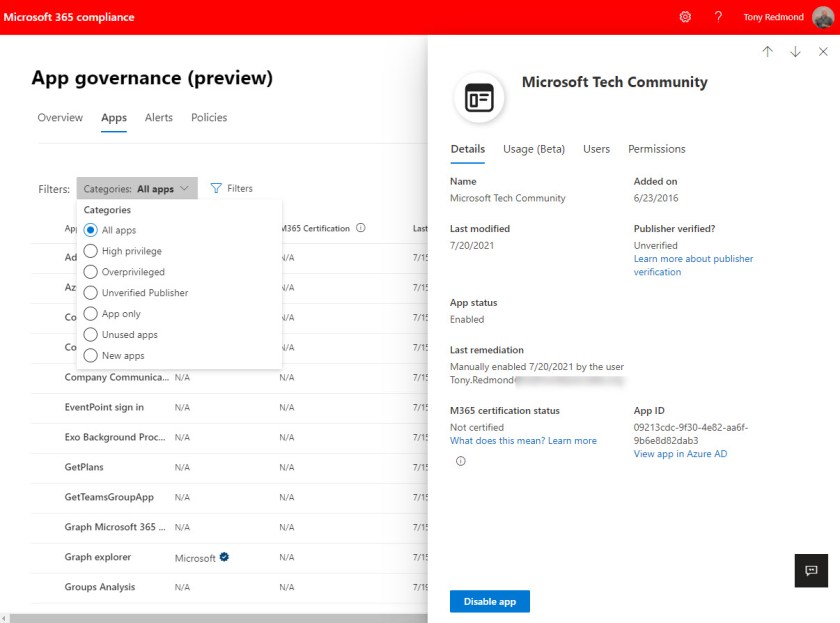Open the Apps tab
This screenshot has width=840, height=623.
(114, 118)
